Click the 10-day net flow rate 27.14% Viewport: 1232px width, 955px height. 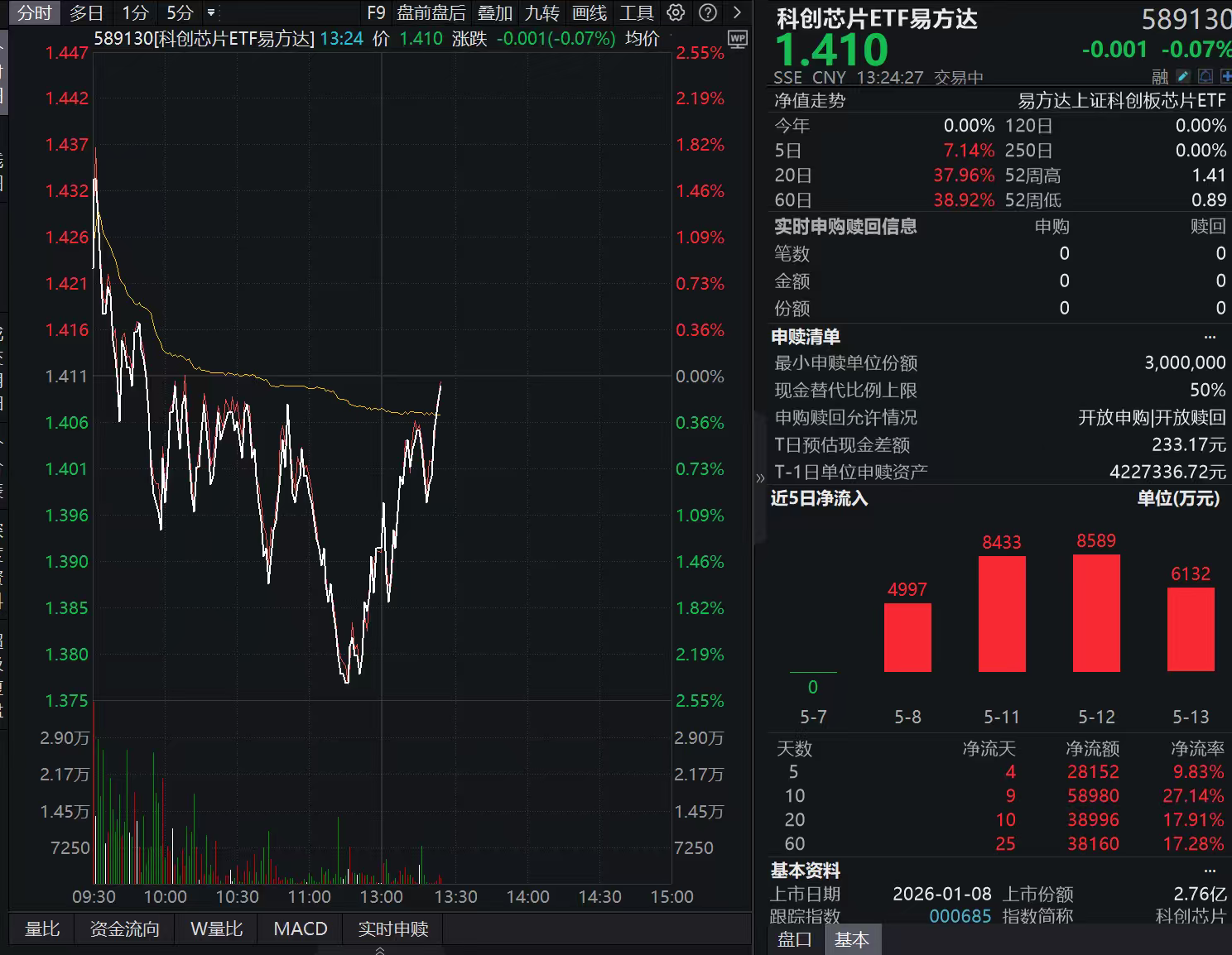pyautogui.click(x=1193, y=796)
